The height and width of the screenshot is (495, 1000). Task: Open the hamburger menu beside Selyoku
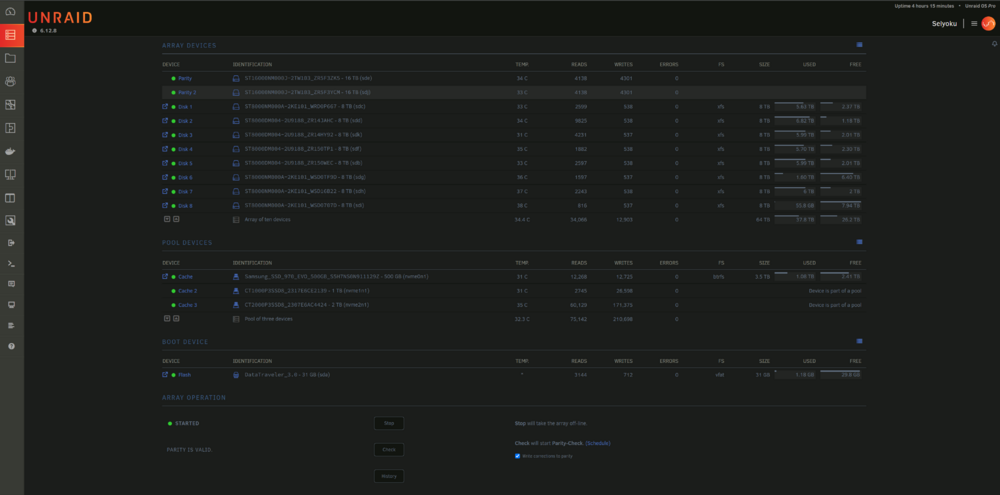974,24
